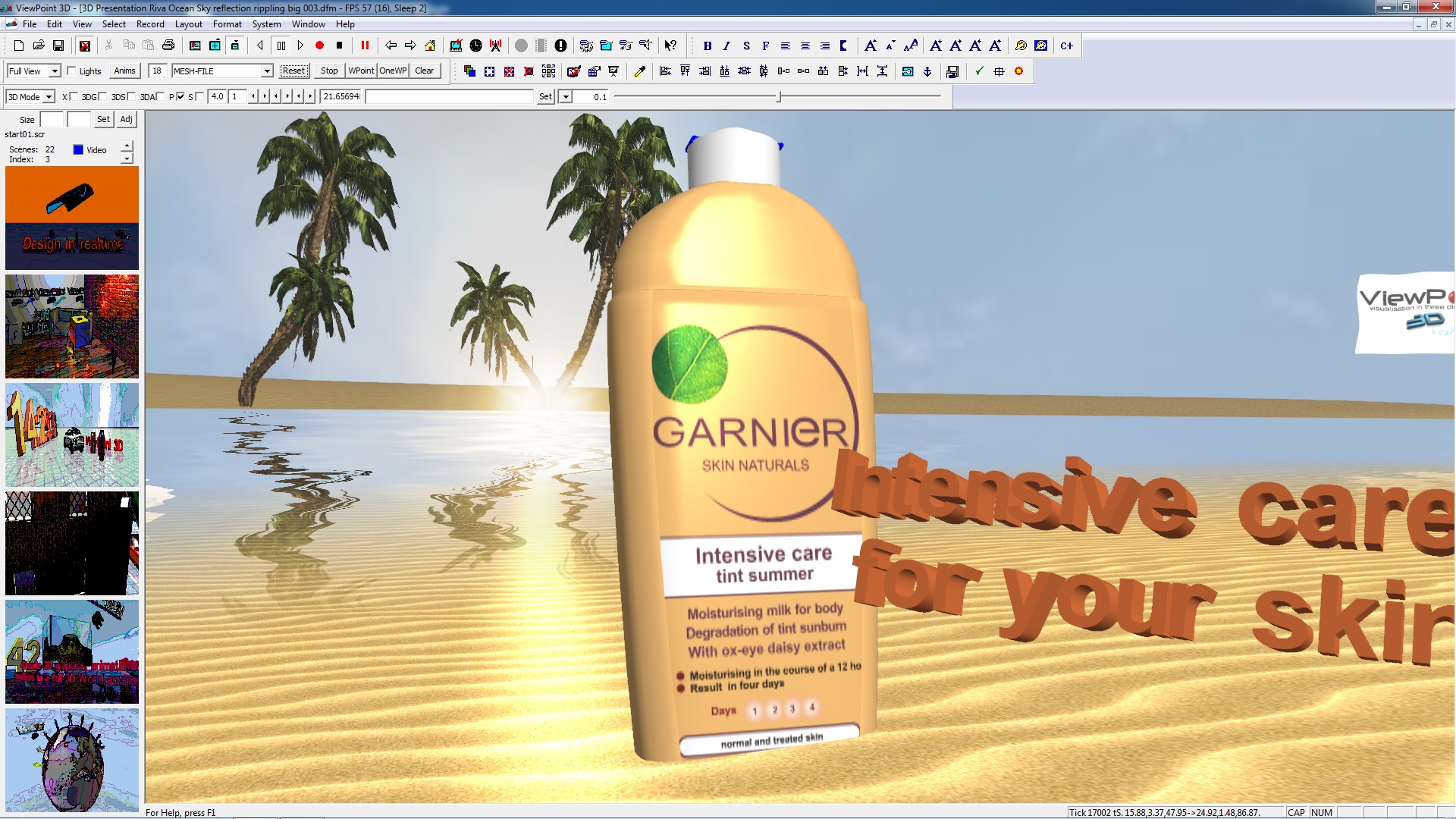Click the WPoint button

[x=361, y=71]
